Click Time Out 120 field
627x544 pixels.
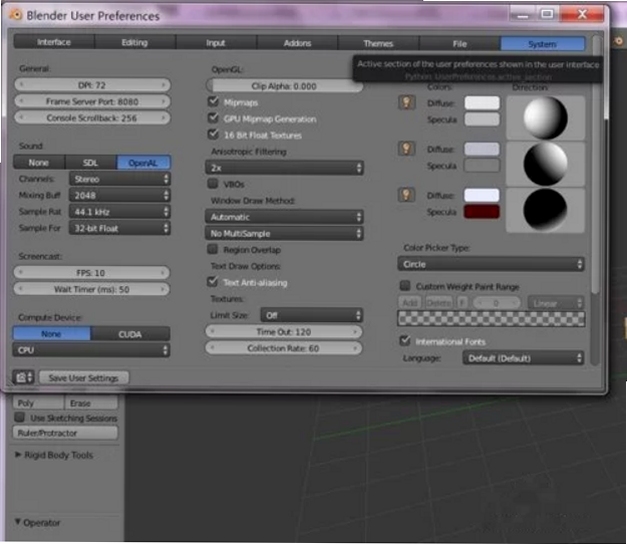[284, 332]
